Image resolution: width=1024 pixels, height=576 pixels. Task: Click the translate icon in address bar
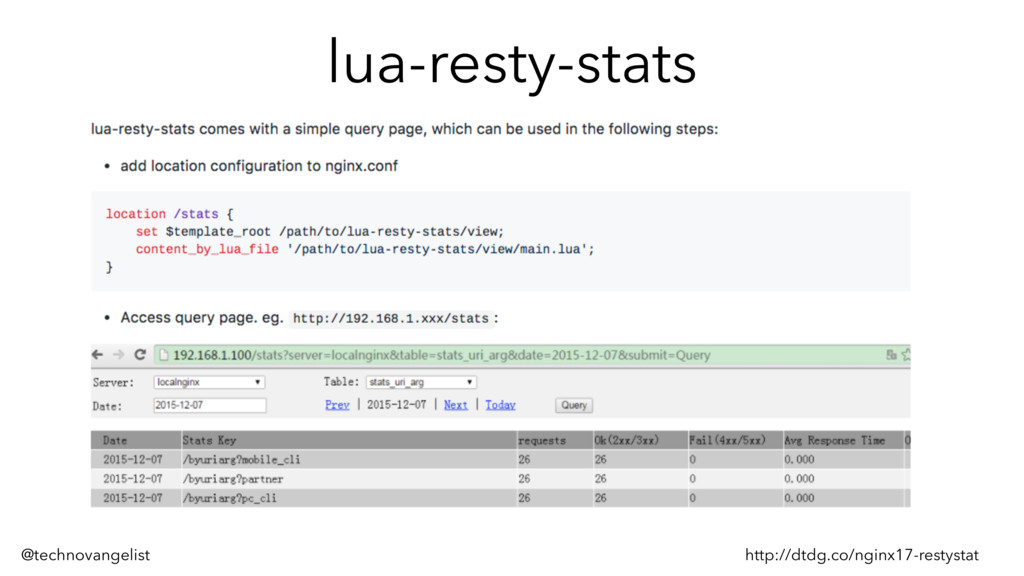pos(890,355)
